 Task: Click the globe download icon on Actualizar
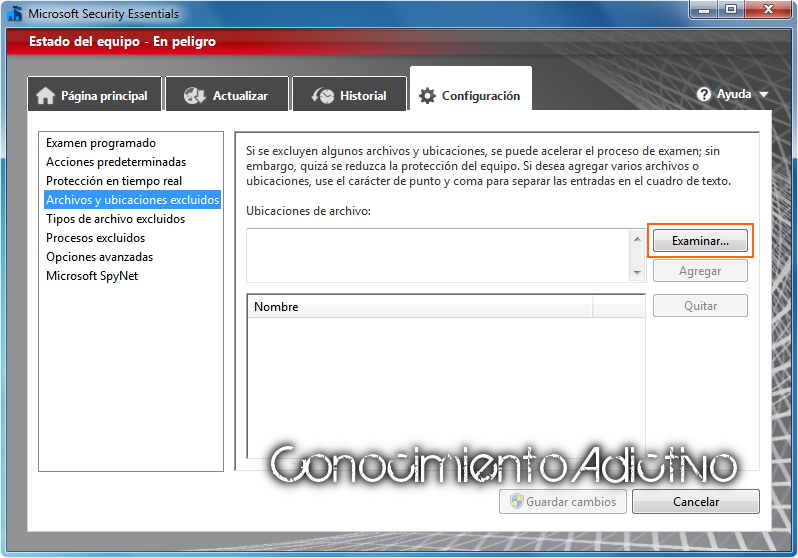[195, 95]
